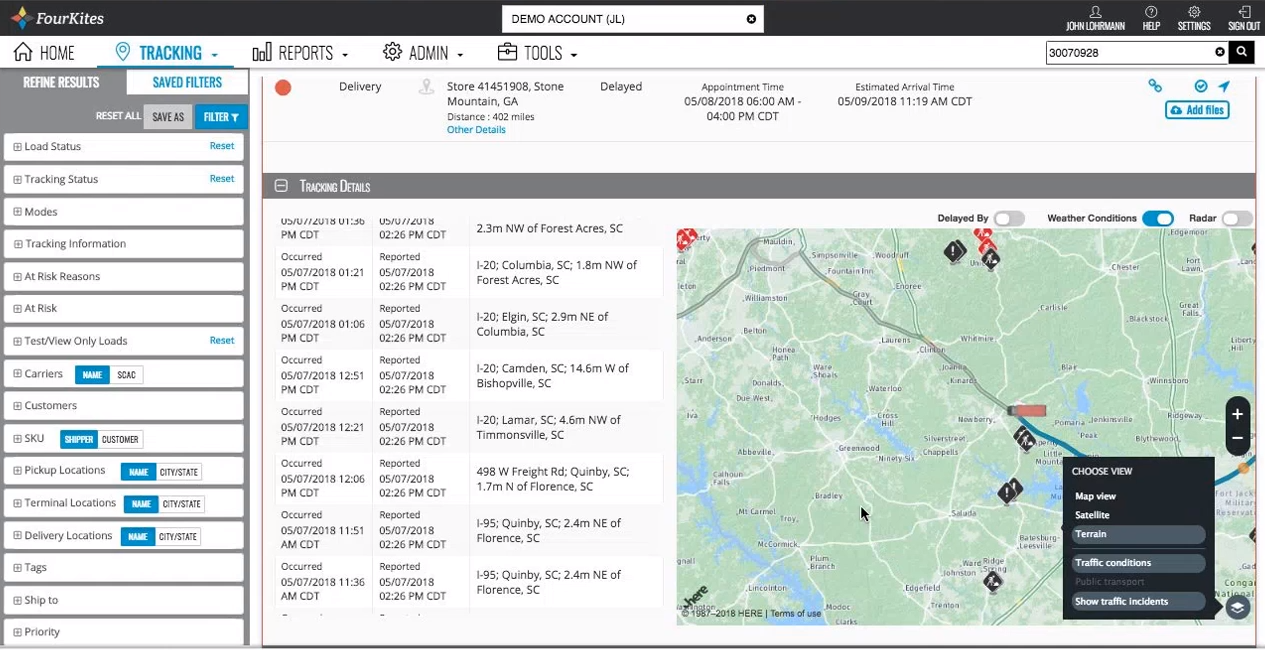
Task: Click roadwork incident marker near Little Mountain
Action: pyautogui.click(x=1024, y=438)
